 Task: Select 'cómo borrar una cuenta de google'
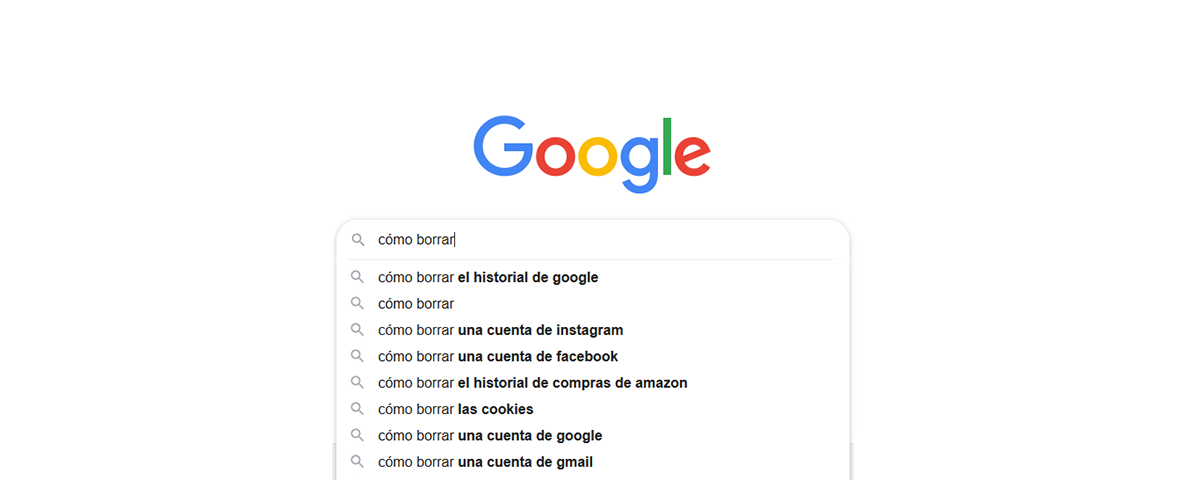(x=593, y=435)
